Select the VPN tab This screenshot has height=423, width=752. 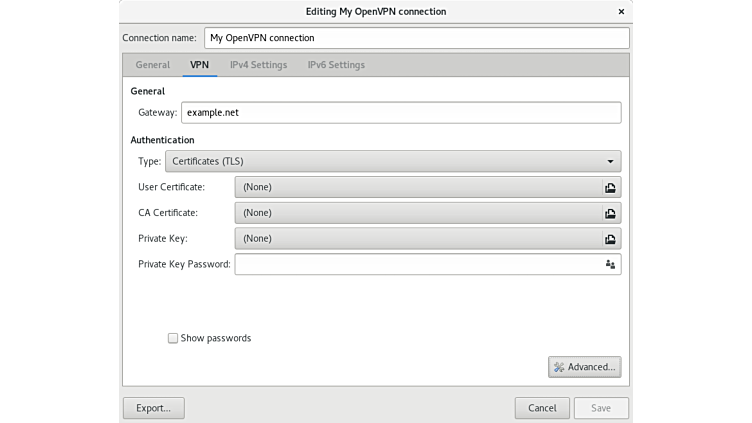pyautogui.click(x=200, y=65)
